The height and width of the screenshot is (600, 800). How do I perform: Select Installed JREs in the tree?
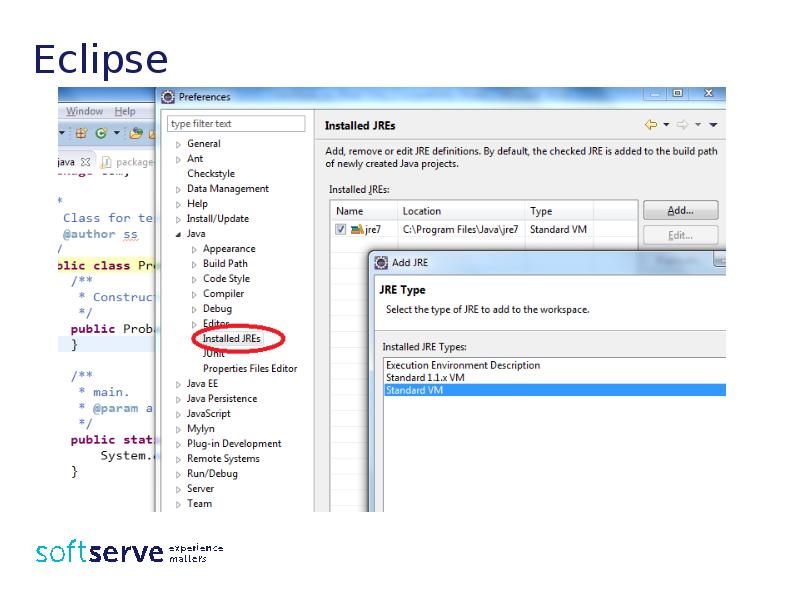[232, 339]
